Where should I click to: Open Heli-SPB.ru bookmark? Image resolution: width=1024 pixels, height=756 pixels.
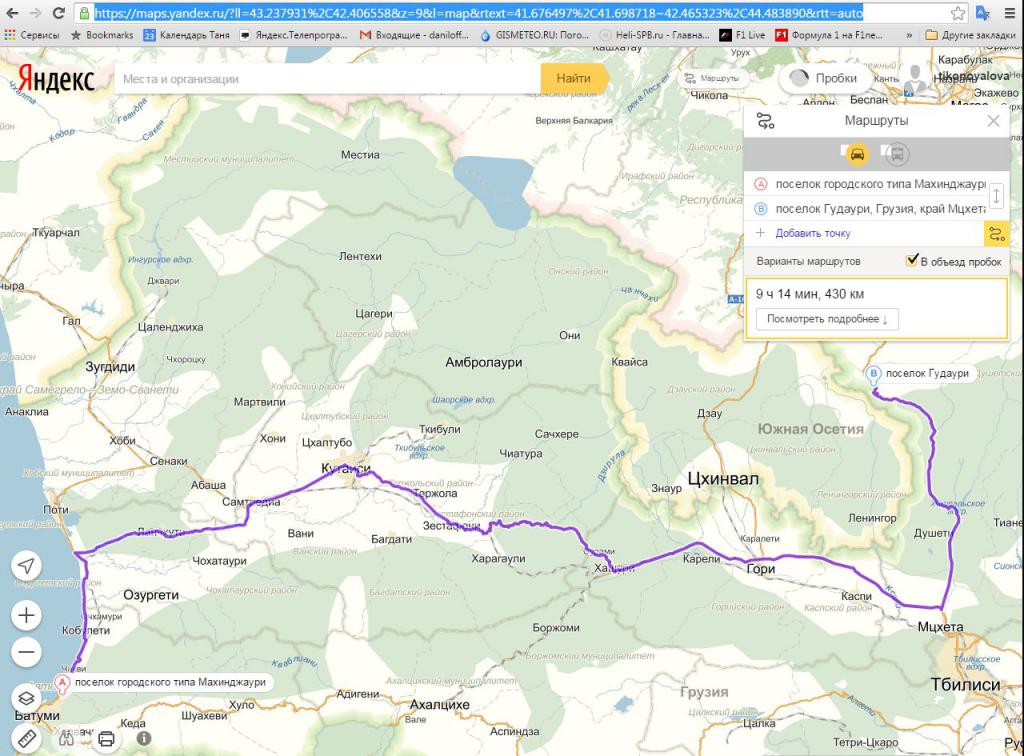point(655,35)
